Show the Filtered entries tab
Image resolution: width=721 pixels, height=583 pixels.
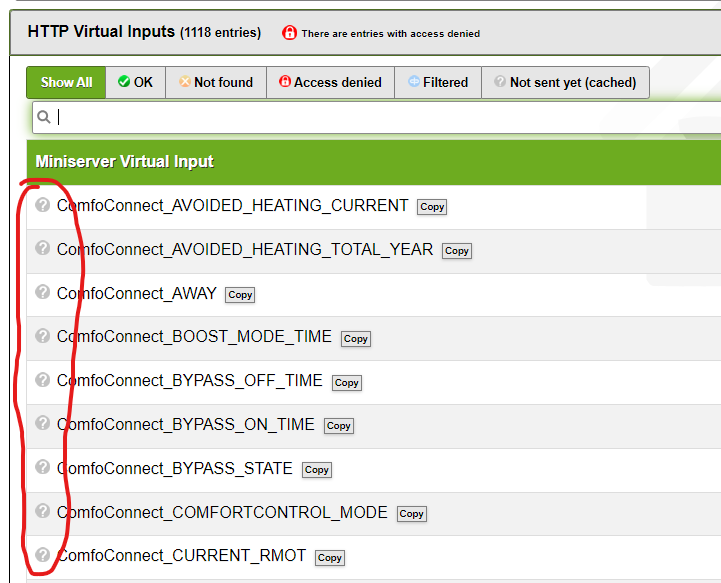[x=438, y=82]
